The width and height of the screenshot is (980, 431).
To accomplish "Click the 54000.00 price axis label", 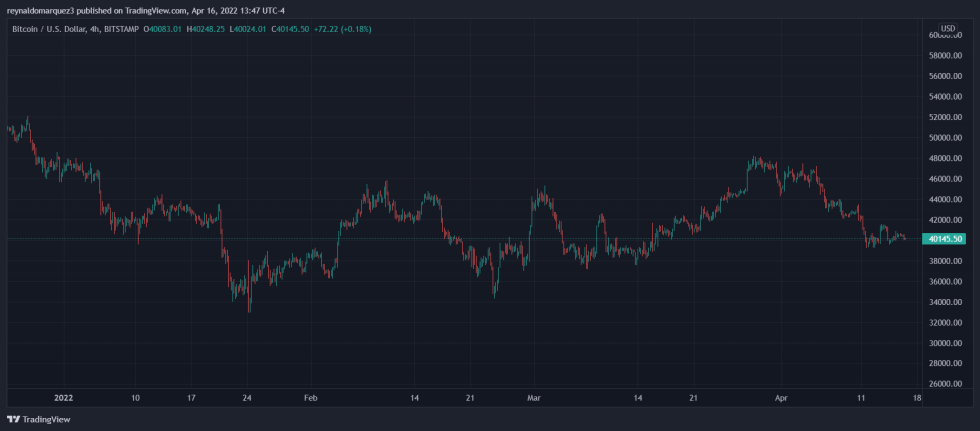I will click(x=947, y=97).
